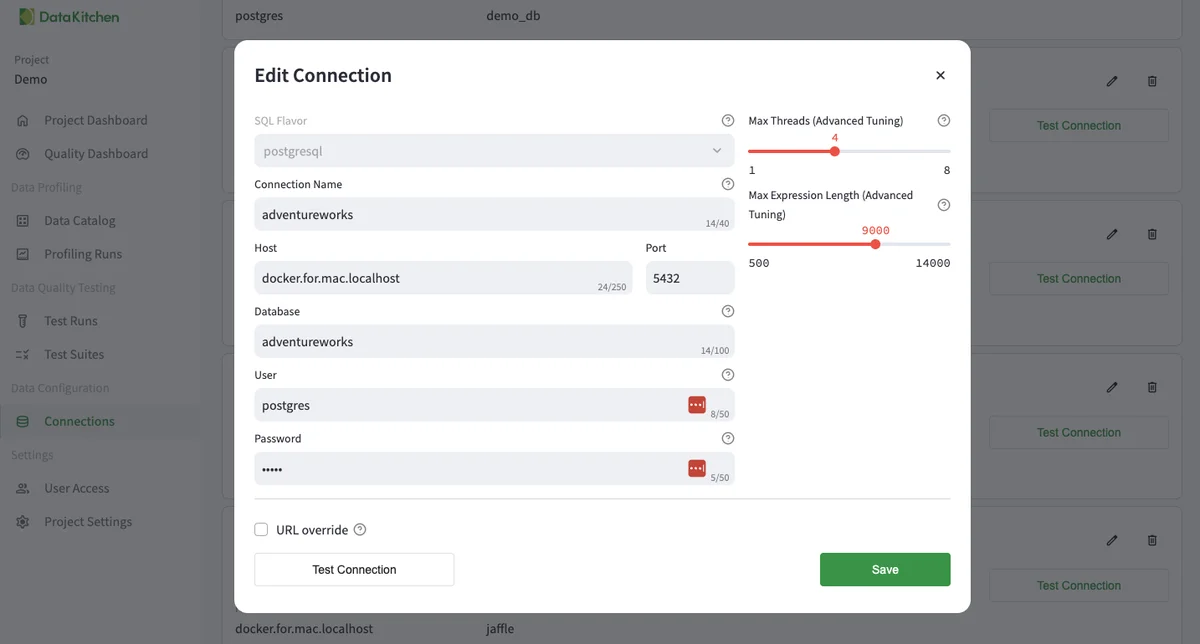Go to Test Suites in sidebar
This screenshot has width=1200, height=644.
pos(73,354)
